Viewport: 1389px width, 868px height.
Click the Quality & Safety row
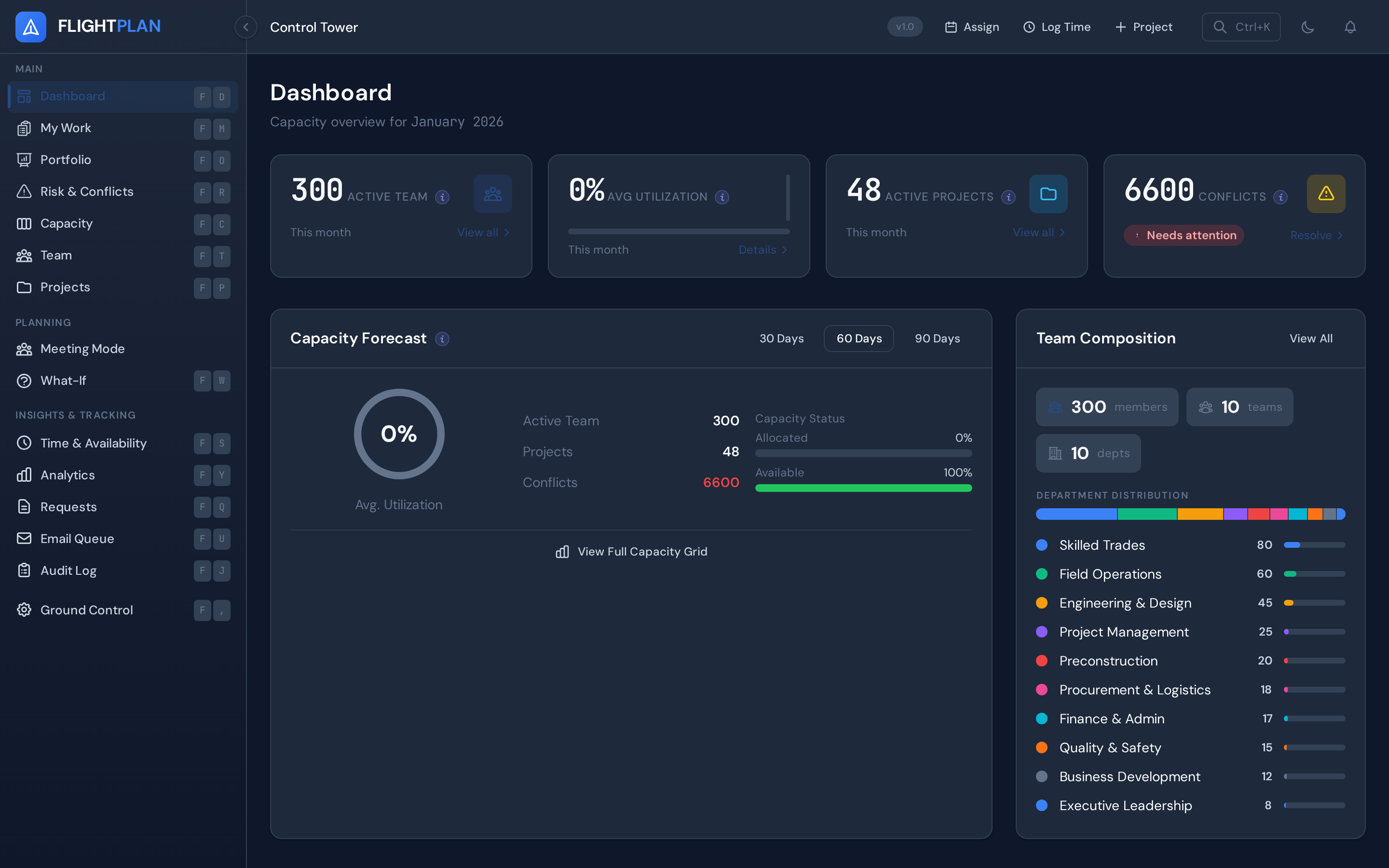click(1190, 748)
